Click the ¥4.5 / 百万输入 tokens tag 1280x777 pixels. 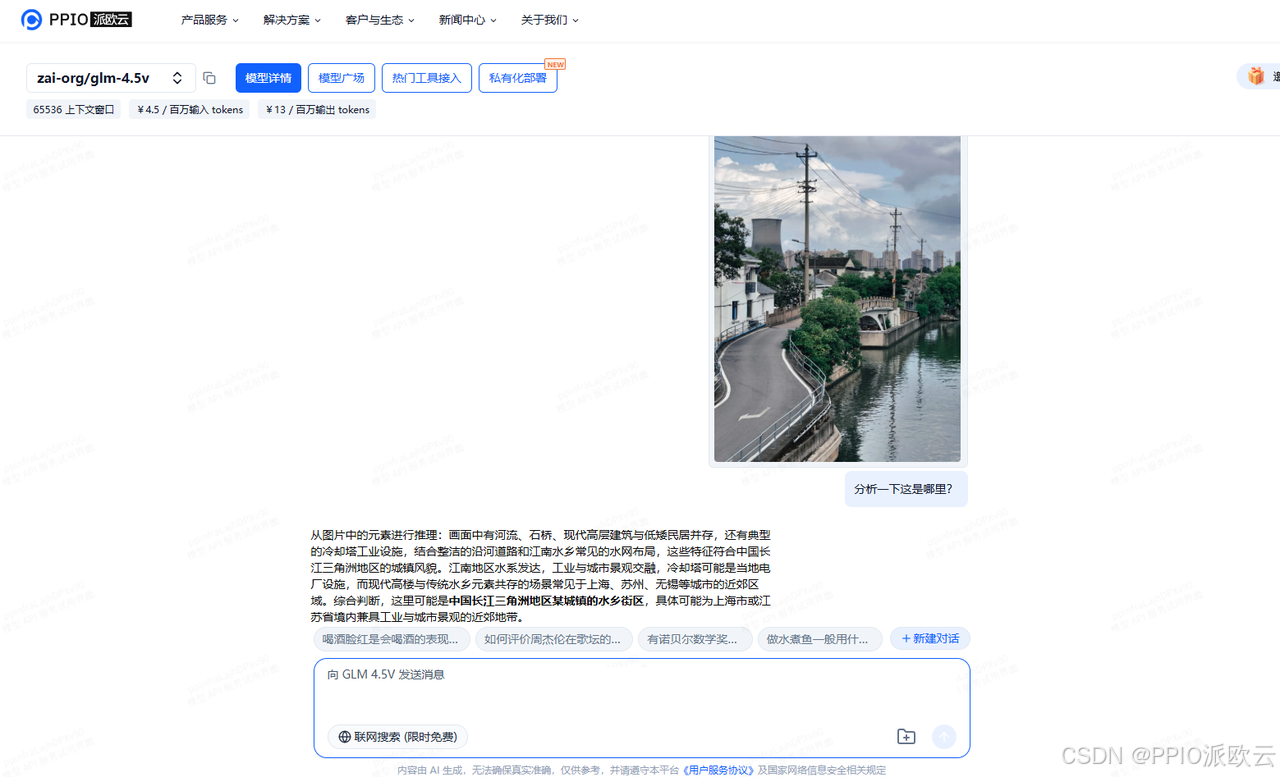coord(190,110)
